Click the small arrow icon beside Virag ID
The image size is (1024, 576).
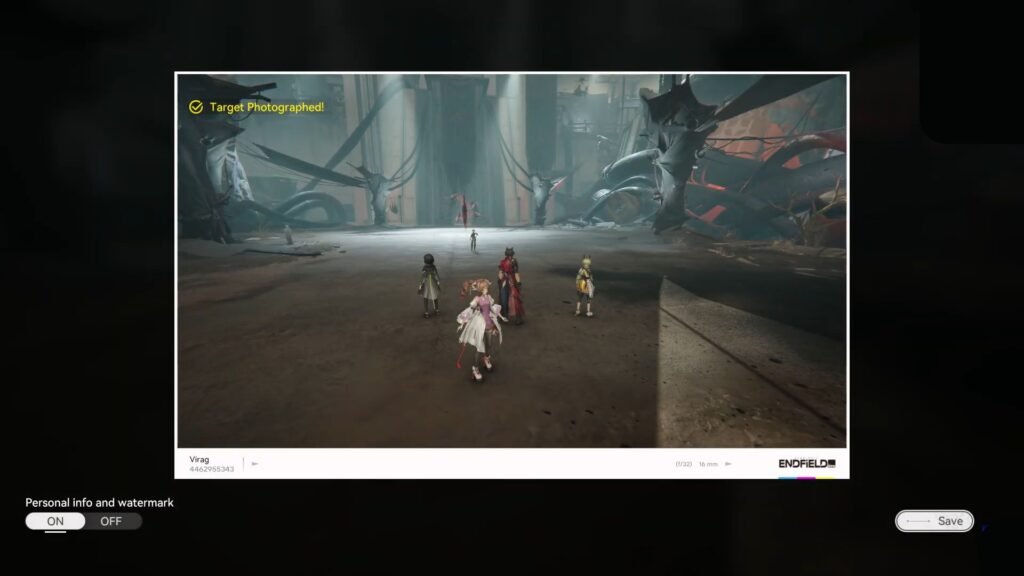coord(255,464)
